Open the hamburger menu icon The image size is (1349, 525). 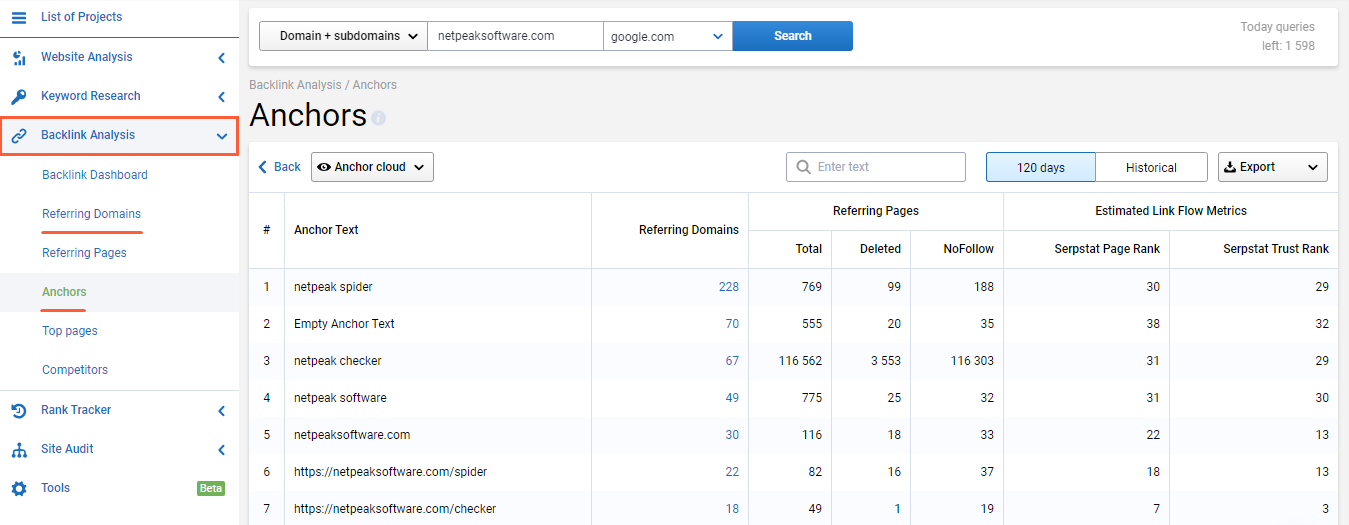19,17
